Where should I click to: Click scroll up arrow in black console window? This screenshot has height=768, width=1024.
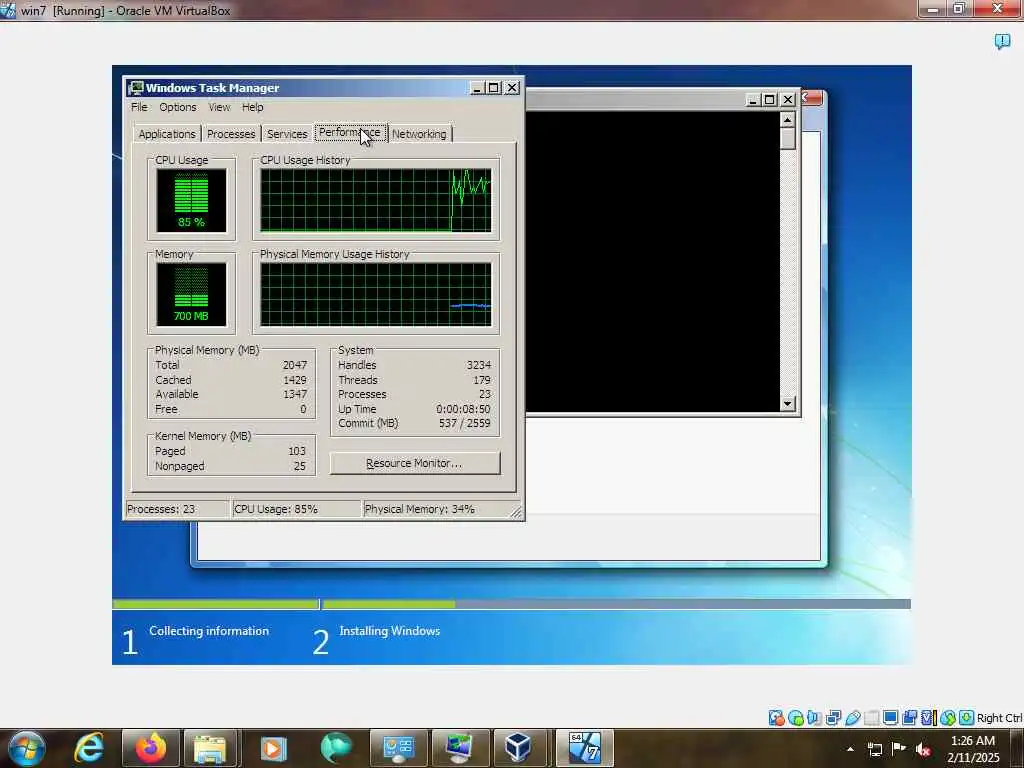pos(788,120)
